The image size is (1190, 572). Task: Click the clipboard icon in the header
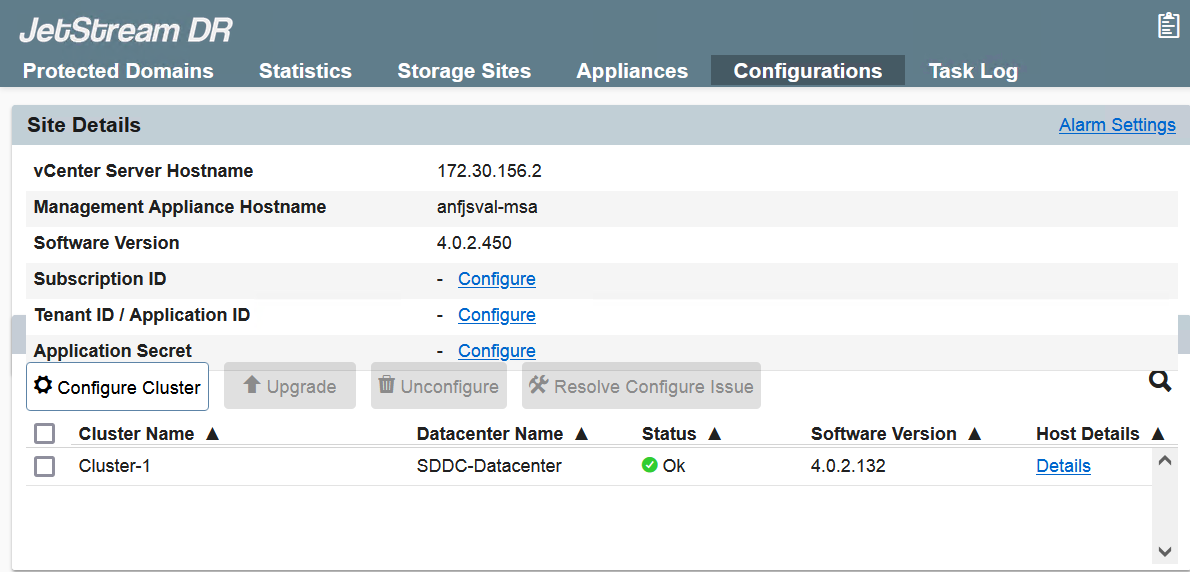pos(1168,26)
